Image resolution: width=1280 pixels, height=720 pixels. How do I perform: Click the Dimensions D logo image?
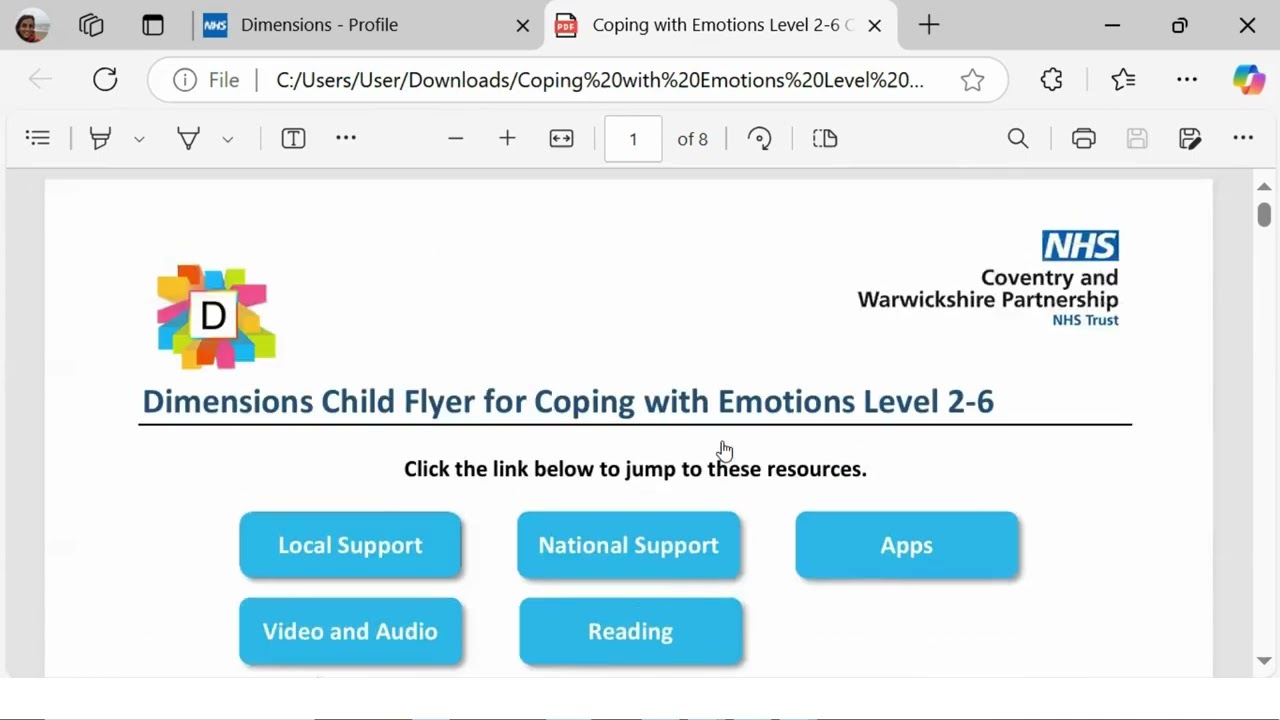pyautogui.click(x=216, y=316)
